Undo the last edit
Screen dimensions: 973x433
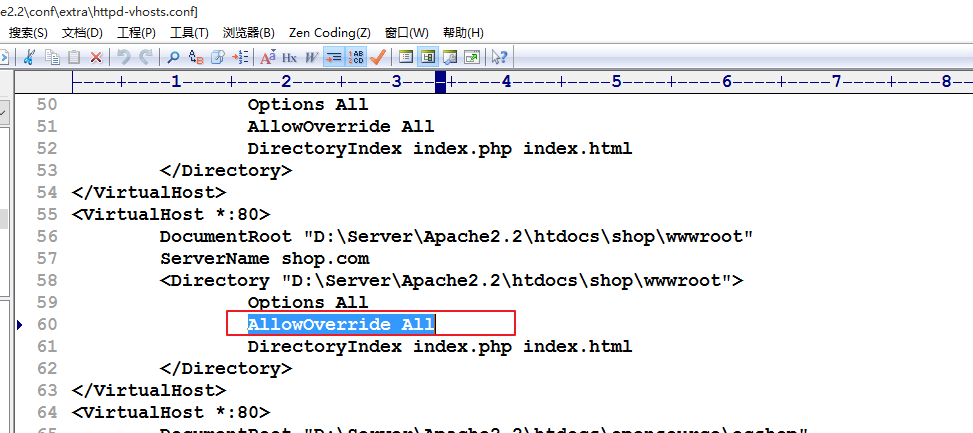click(x=123, y=57)
